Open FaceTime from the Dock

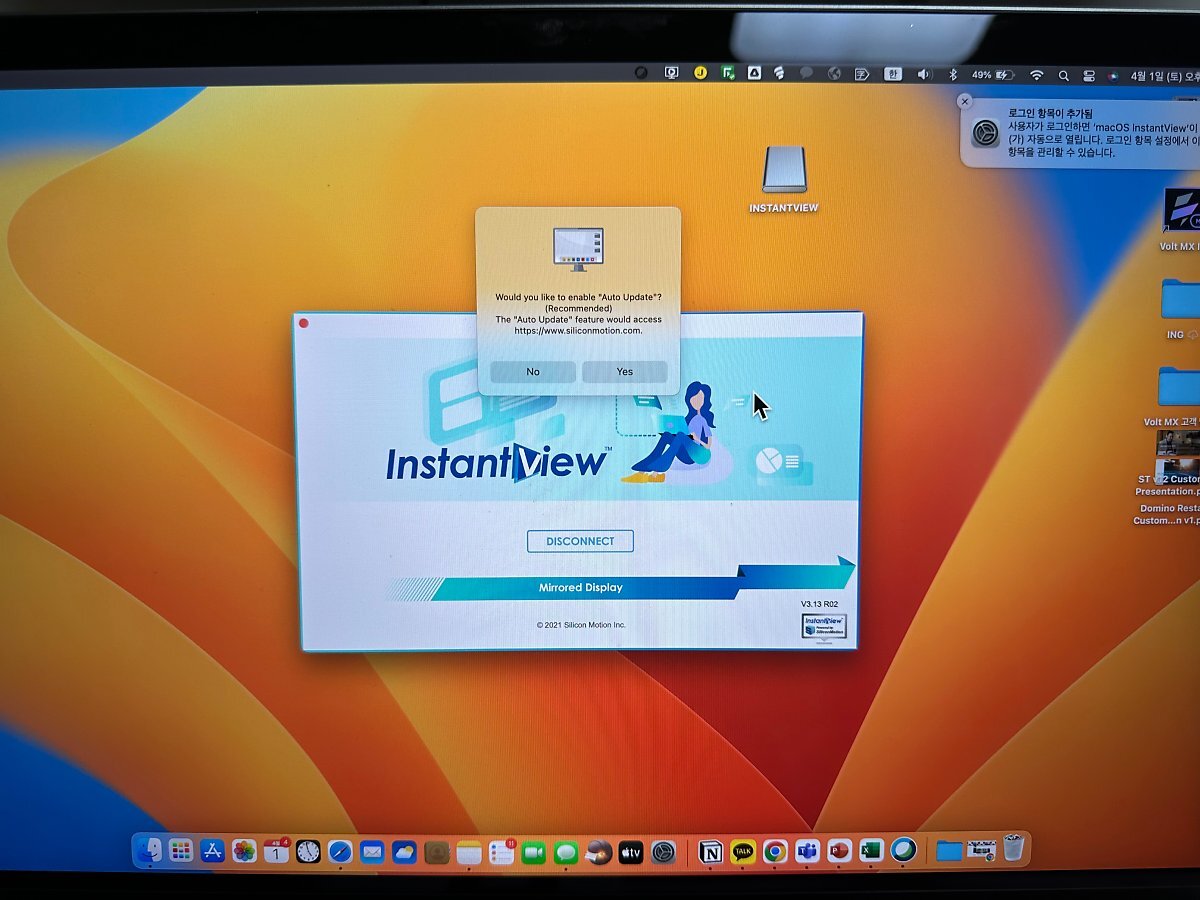tap(534, 853)
